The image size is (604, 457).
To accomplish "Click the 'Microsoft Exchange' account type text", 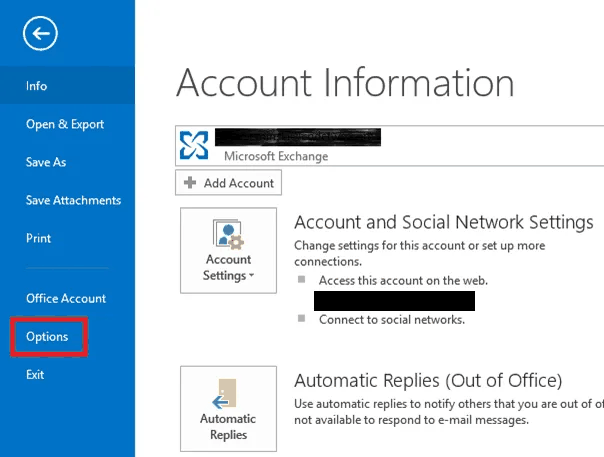I will (276, 156).
